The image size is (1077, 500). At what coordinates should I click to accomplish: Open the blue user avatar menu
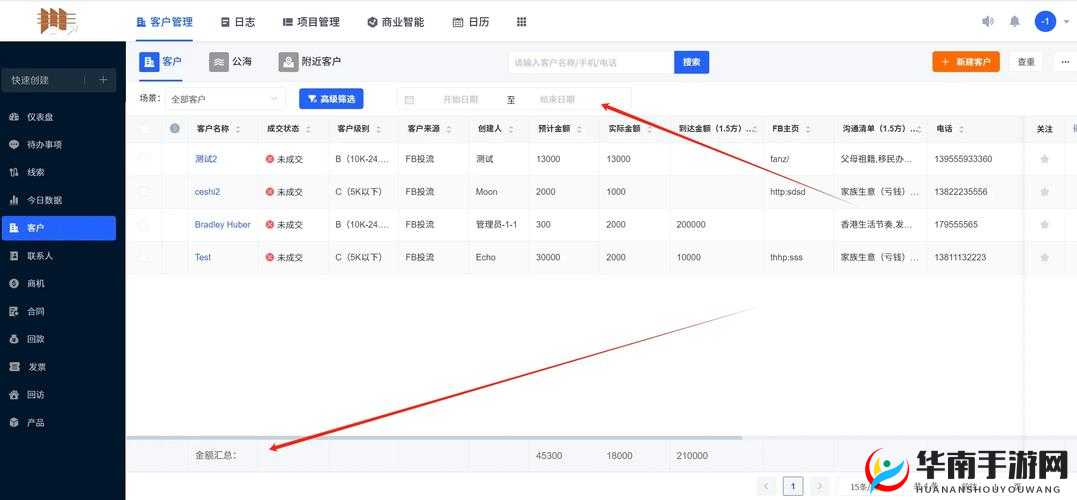pyautogui.click(x=1045, y=22)
